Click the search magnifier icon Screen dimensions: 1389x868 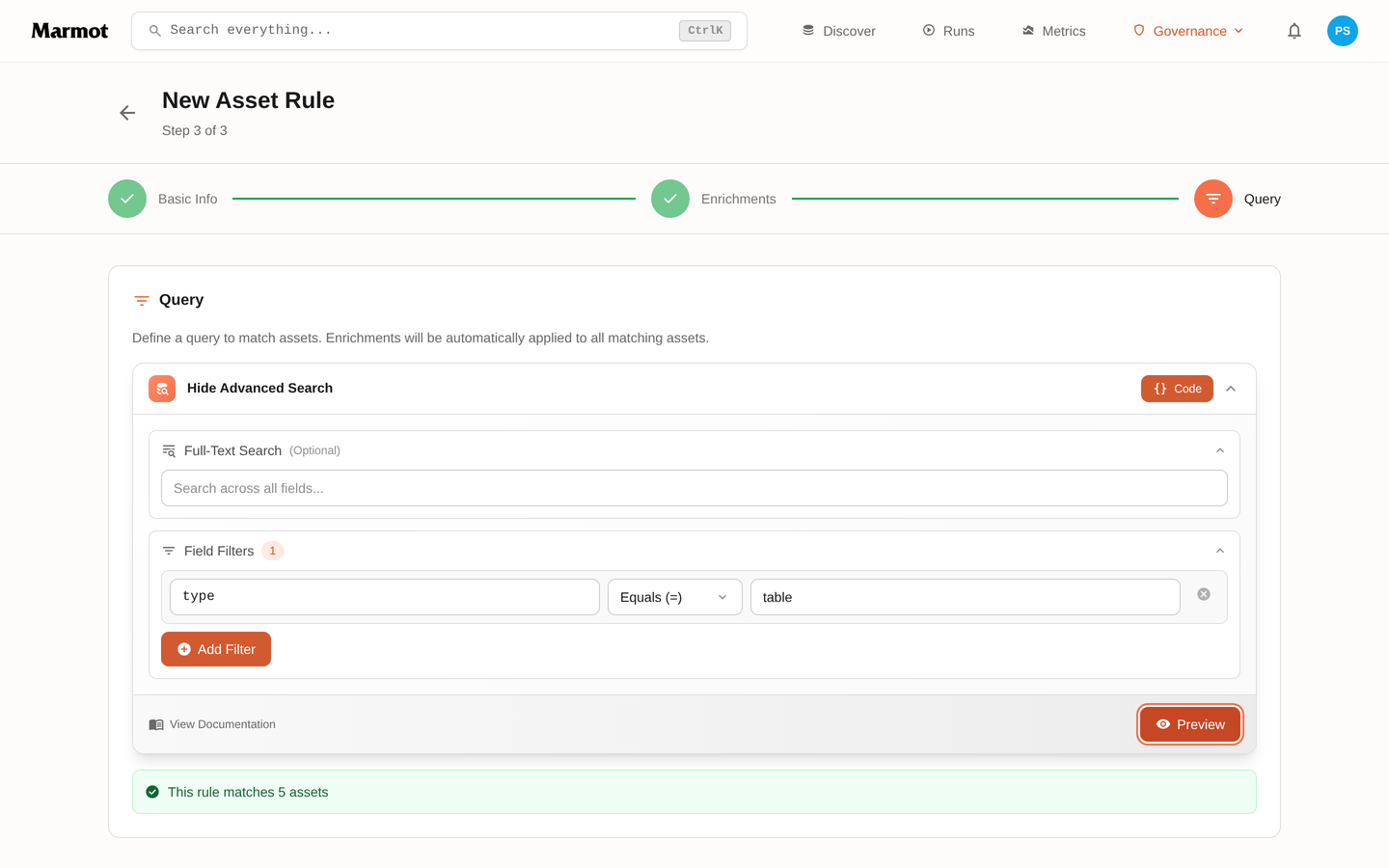point(154,31)
